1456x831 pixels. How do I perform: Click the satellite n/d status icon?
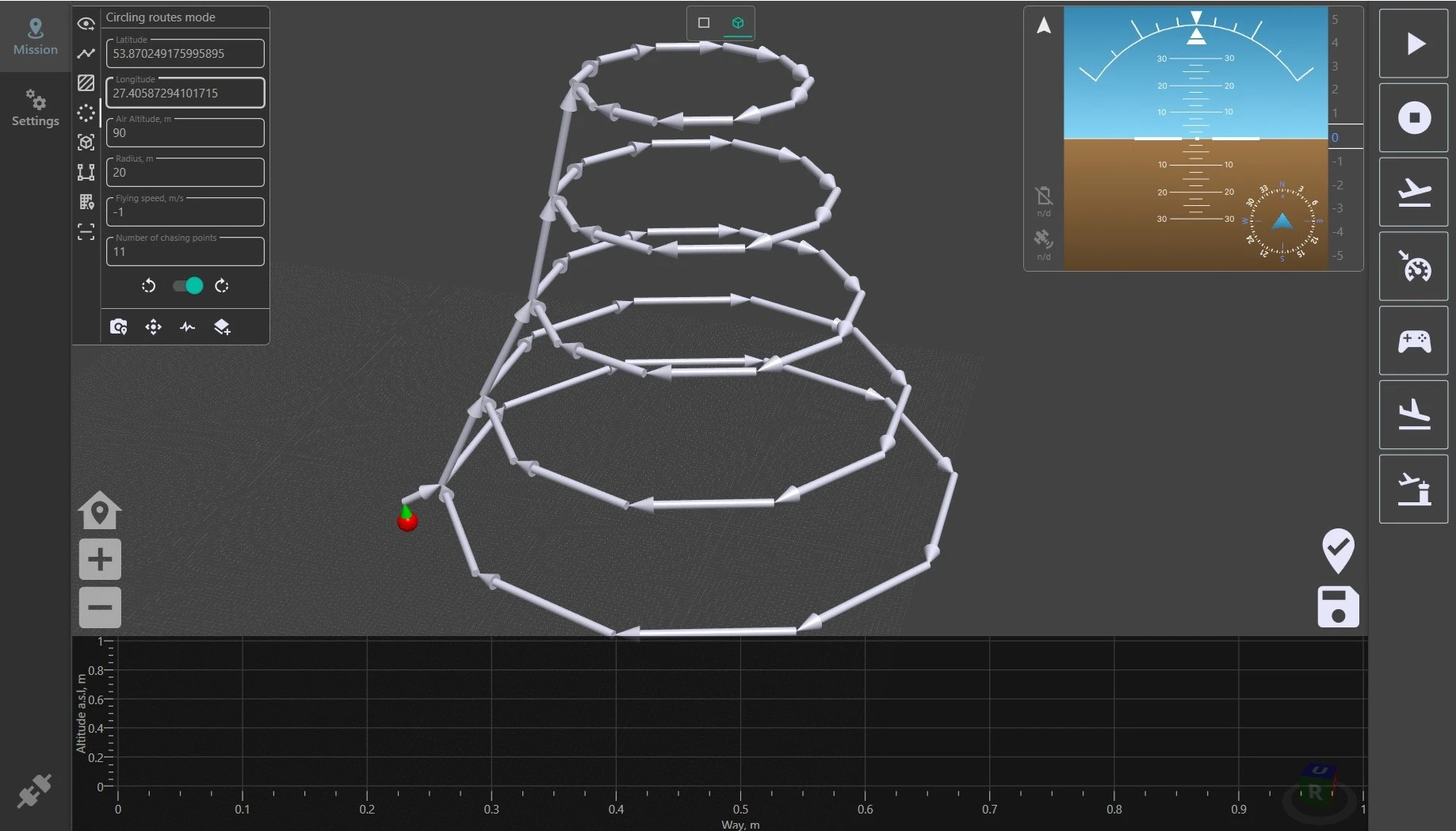(x=1044, y=238)
